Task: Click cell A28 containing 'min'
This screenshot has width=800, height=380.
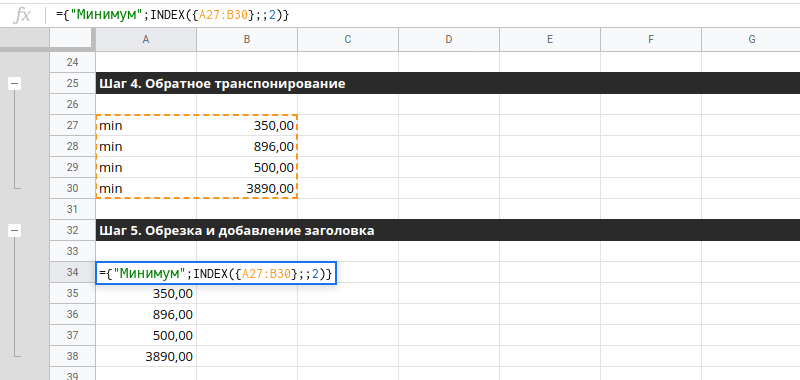Action: pyautogui.click(x=146, y=146)
